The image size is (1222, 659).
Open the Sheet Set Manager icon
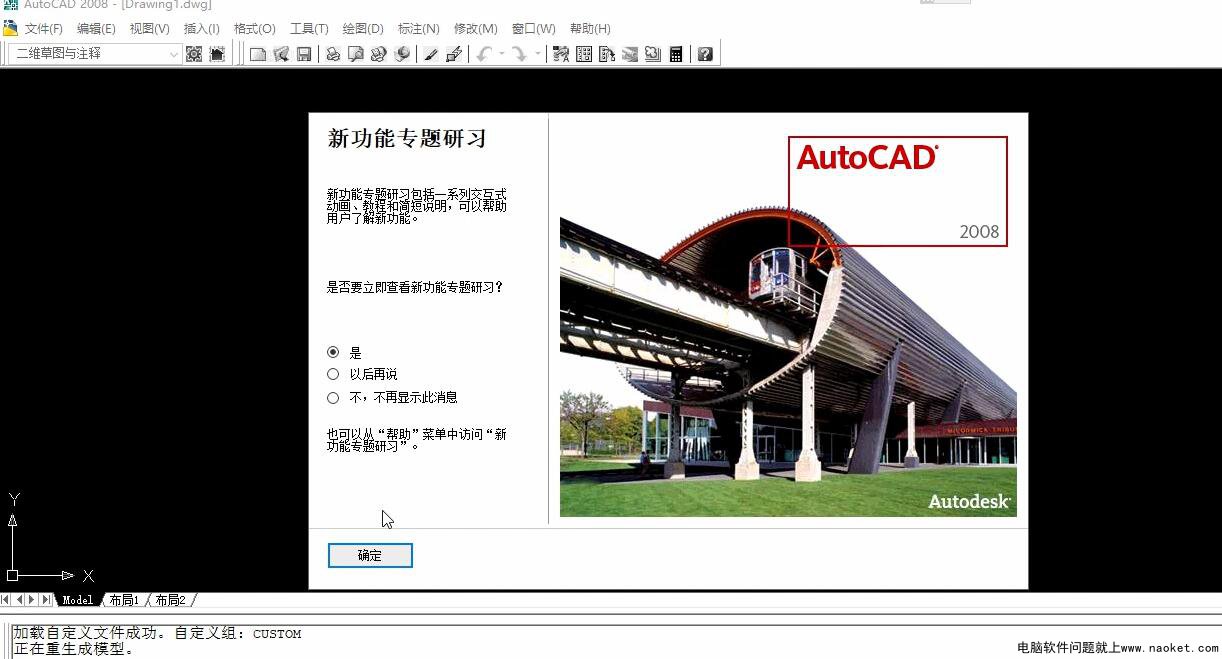pos(630,54)
